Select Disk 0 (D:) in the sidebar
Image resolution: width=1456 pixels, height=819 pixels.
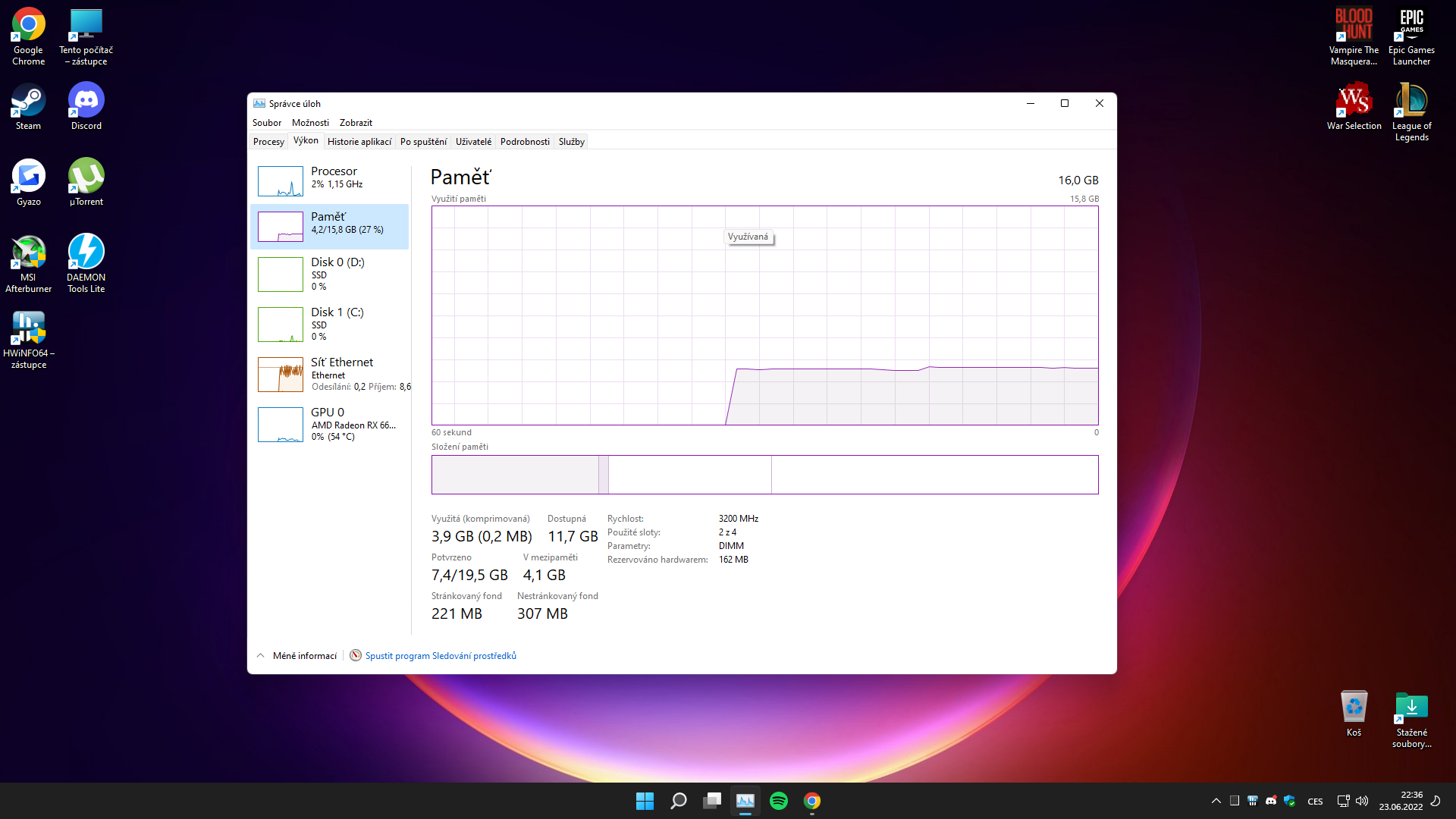[329, 275]
